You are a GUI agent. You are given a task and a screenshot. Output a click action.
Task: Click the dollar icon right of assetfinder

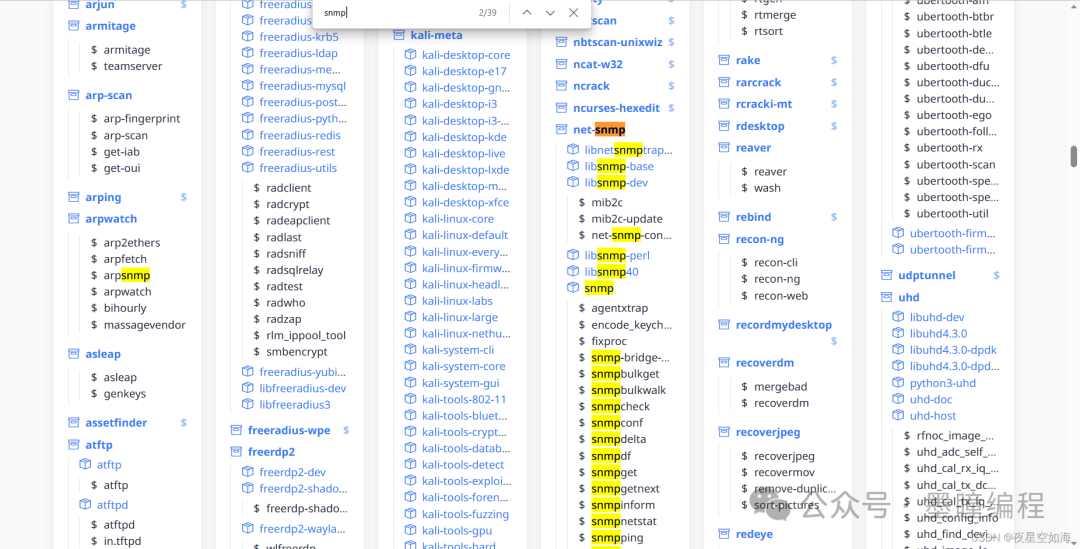click(x=183, y=422)
